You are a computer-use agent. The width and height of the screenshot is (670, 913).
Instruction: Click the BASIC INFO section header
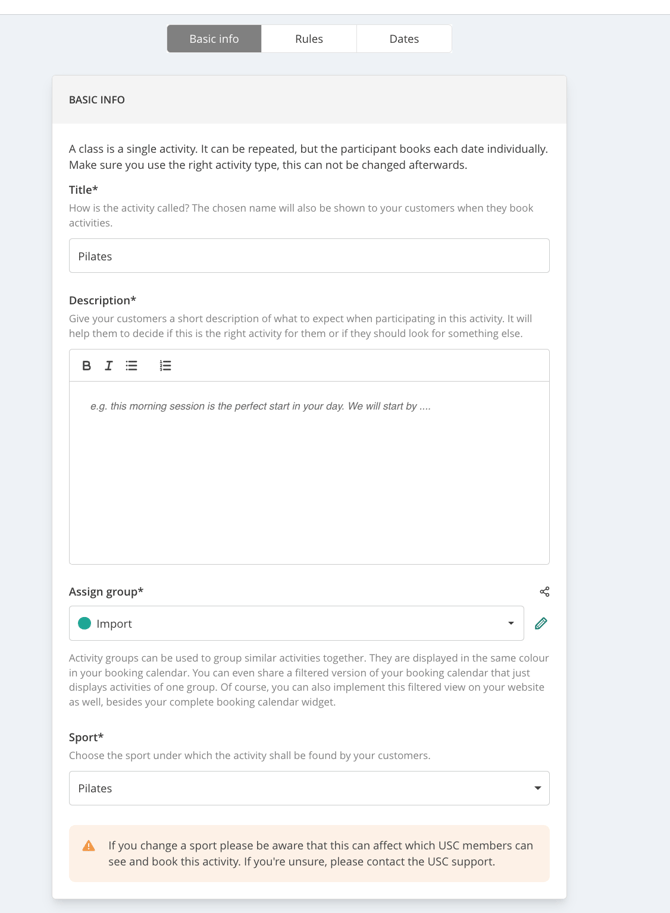tap(97, 100)
